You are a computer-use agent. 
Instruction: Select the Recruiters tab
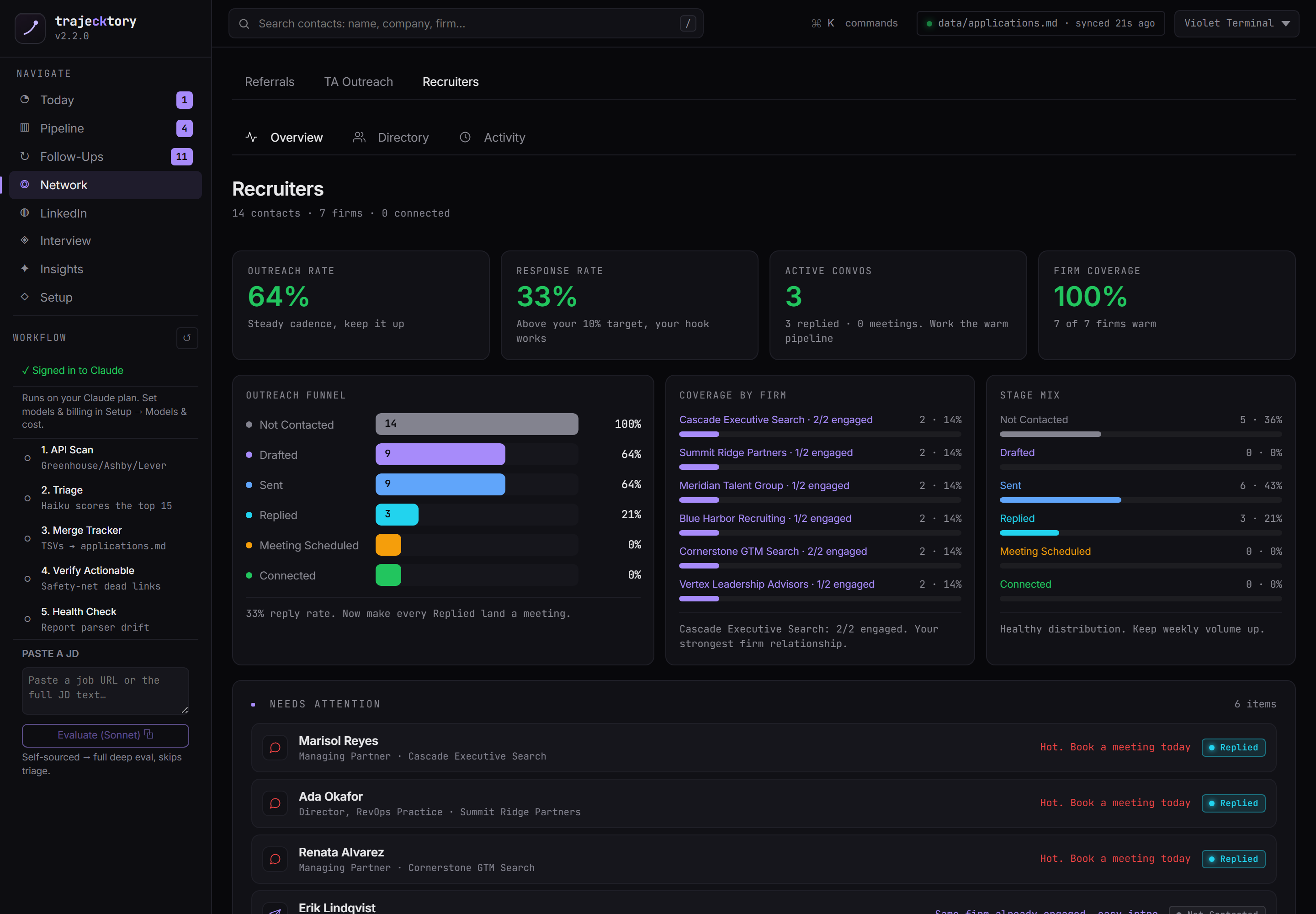[450, 82]
